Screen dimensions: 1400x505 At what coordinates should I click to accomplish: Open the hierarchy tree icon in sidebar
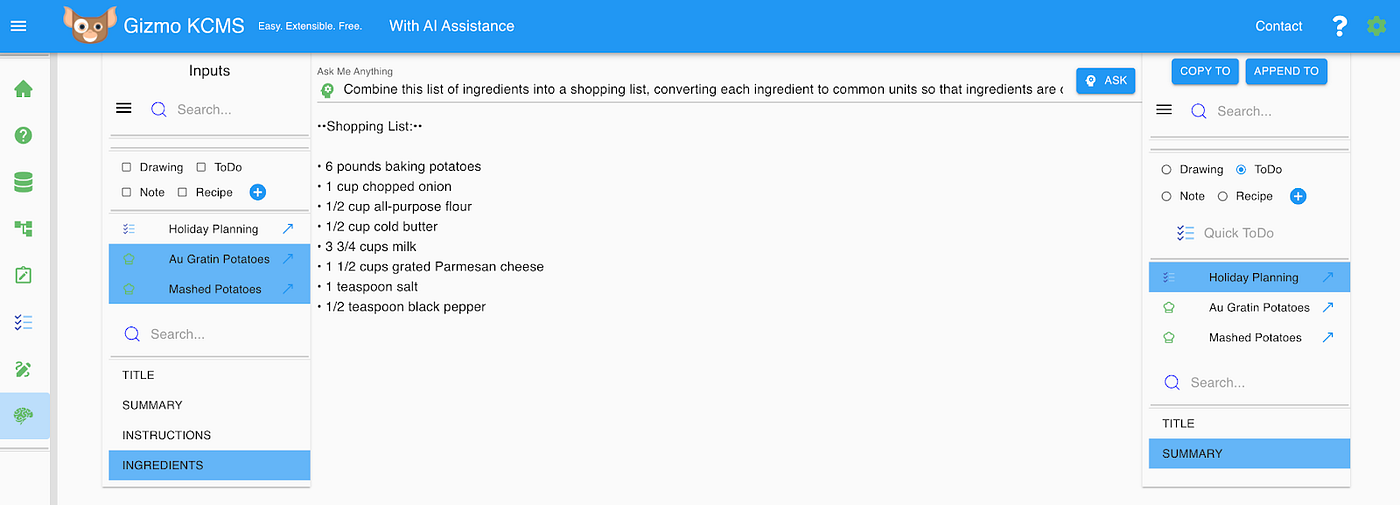24,229
